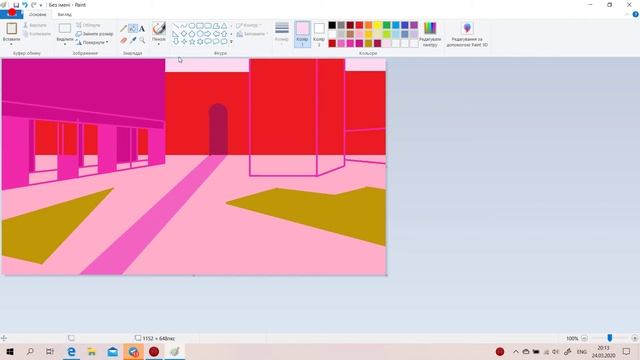Click the canvas bottom-center resize handle
Screen dimensions: 640x360
(x=194, y=276)
